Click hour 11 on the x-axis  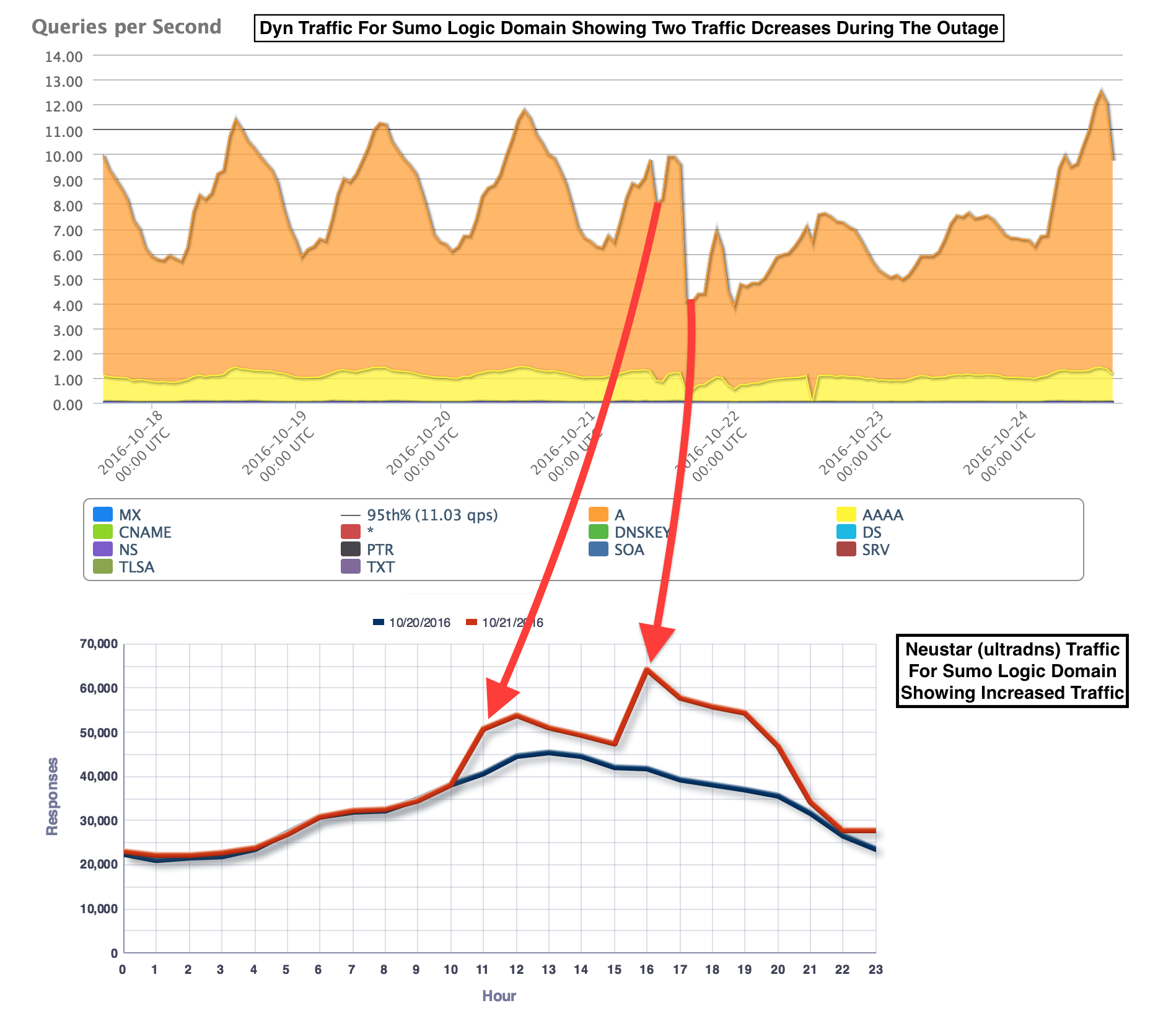[x=483, y=970]
